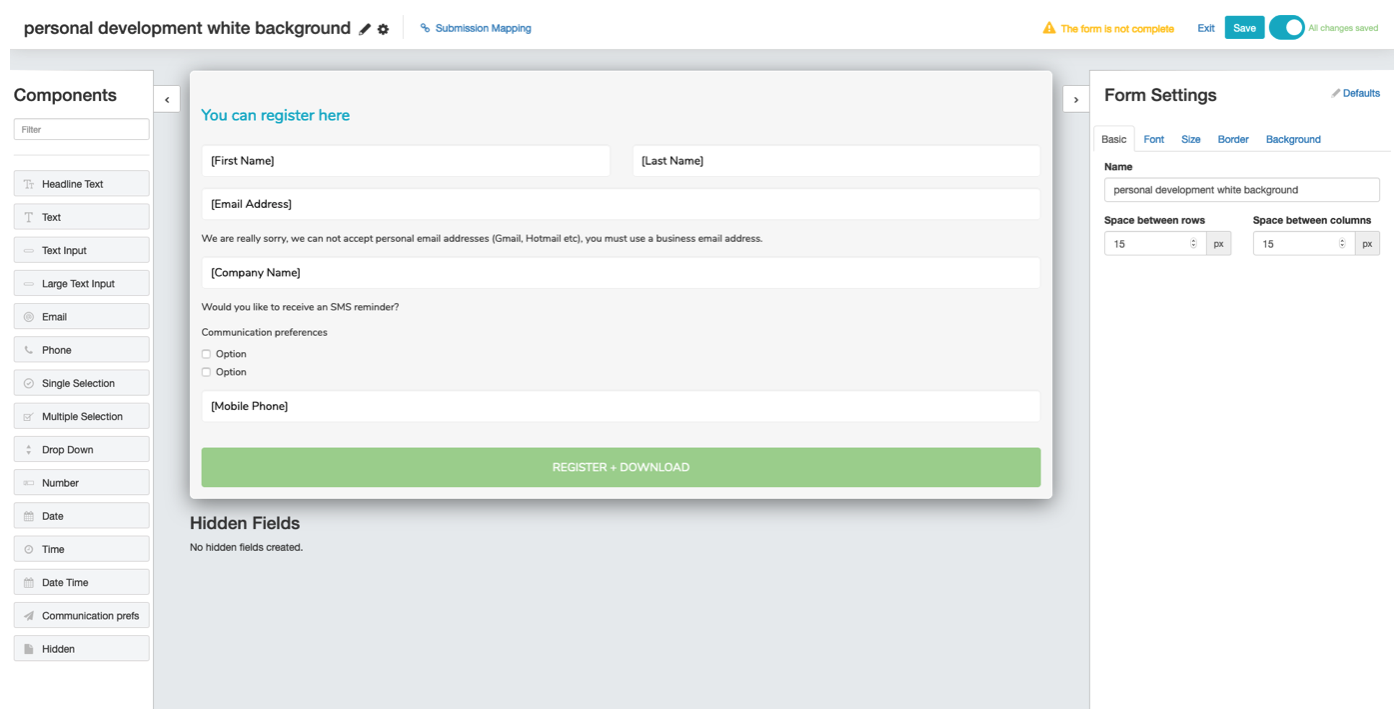Click the 'All changes saved' status text
Viewport: 1399px width, 714px height.
click(1343, 28)
